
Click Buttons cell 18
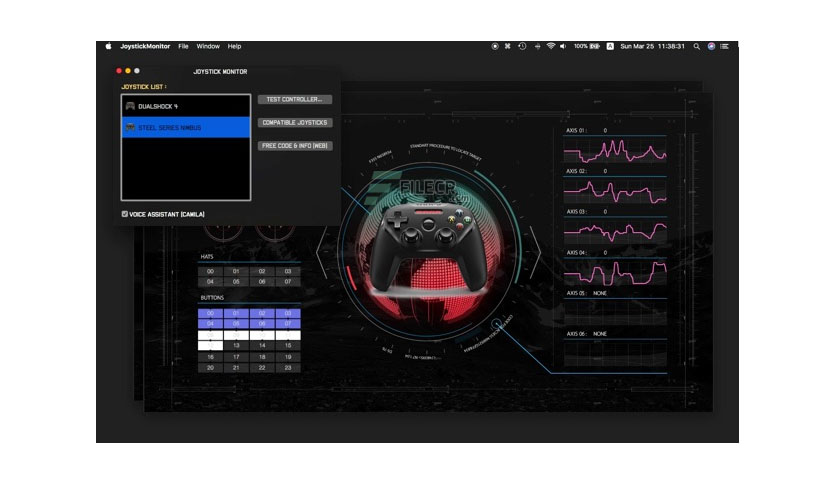pos(262,357)
